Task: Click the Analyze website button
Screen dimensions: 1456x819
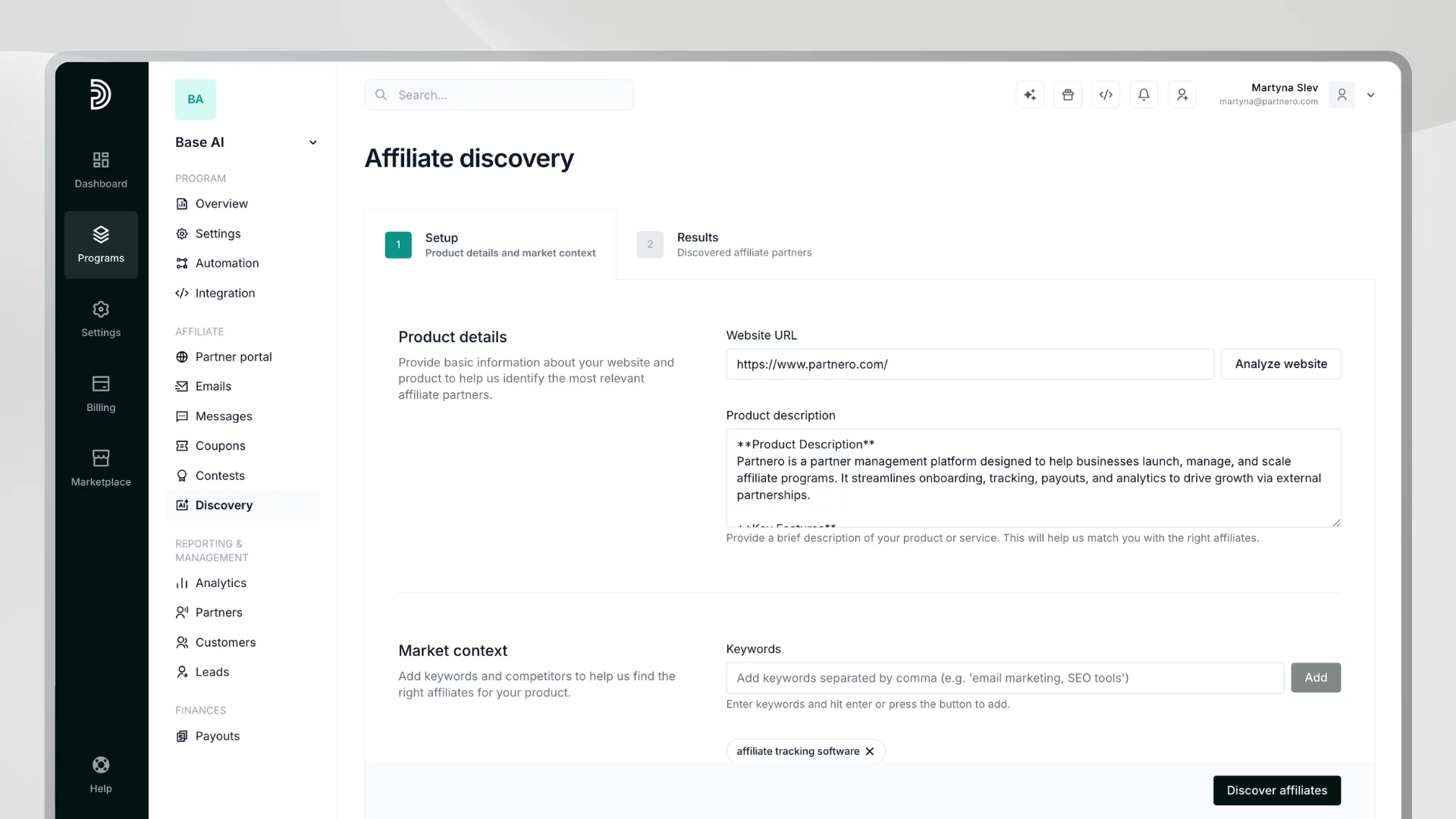Action: point(1280,364)
